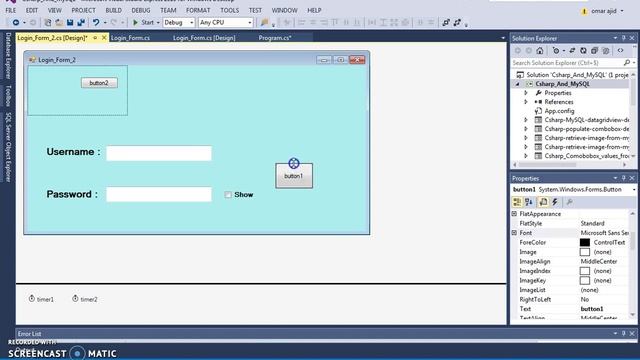
Task: Click the Pending Changes Filter icon
Action: pyautogui.click(x=556, y=51)
